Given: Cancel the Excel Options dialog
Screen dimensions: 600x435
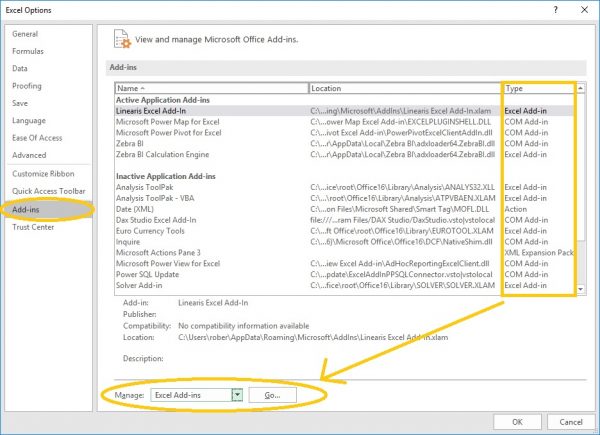Looking at the screenshot, I should click(x=571, y=422).
